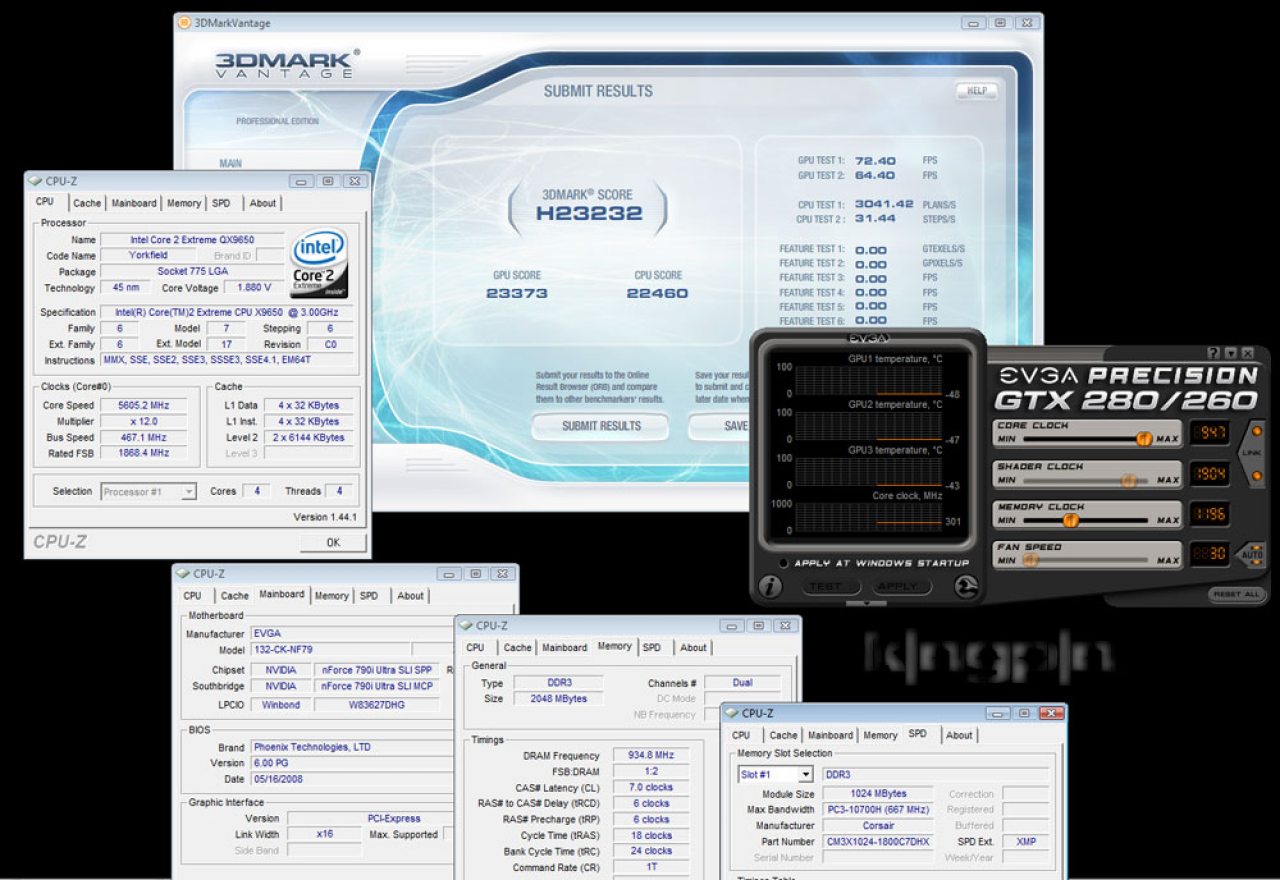Open EVGA Precision help question-mark icon

click(1213, 353)
